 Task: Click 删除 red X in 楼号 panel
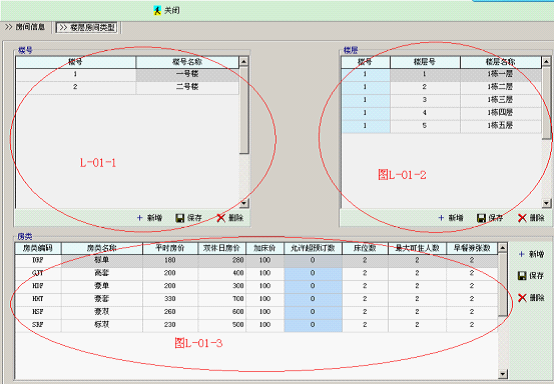(x=221, y=218)
